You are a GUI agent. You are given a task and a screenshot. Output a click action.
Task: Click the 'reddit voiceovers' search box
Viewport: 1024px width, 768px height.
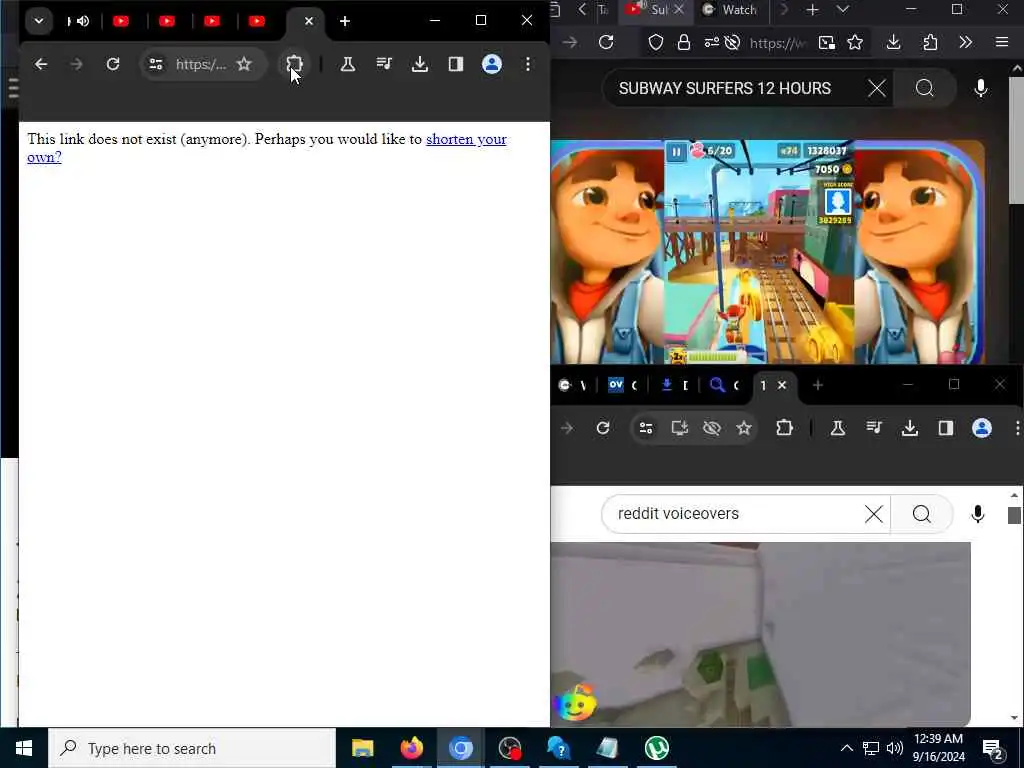(x=744, y=514)
